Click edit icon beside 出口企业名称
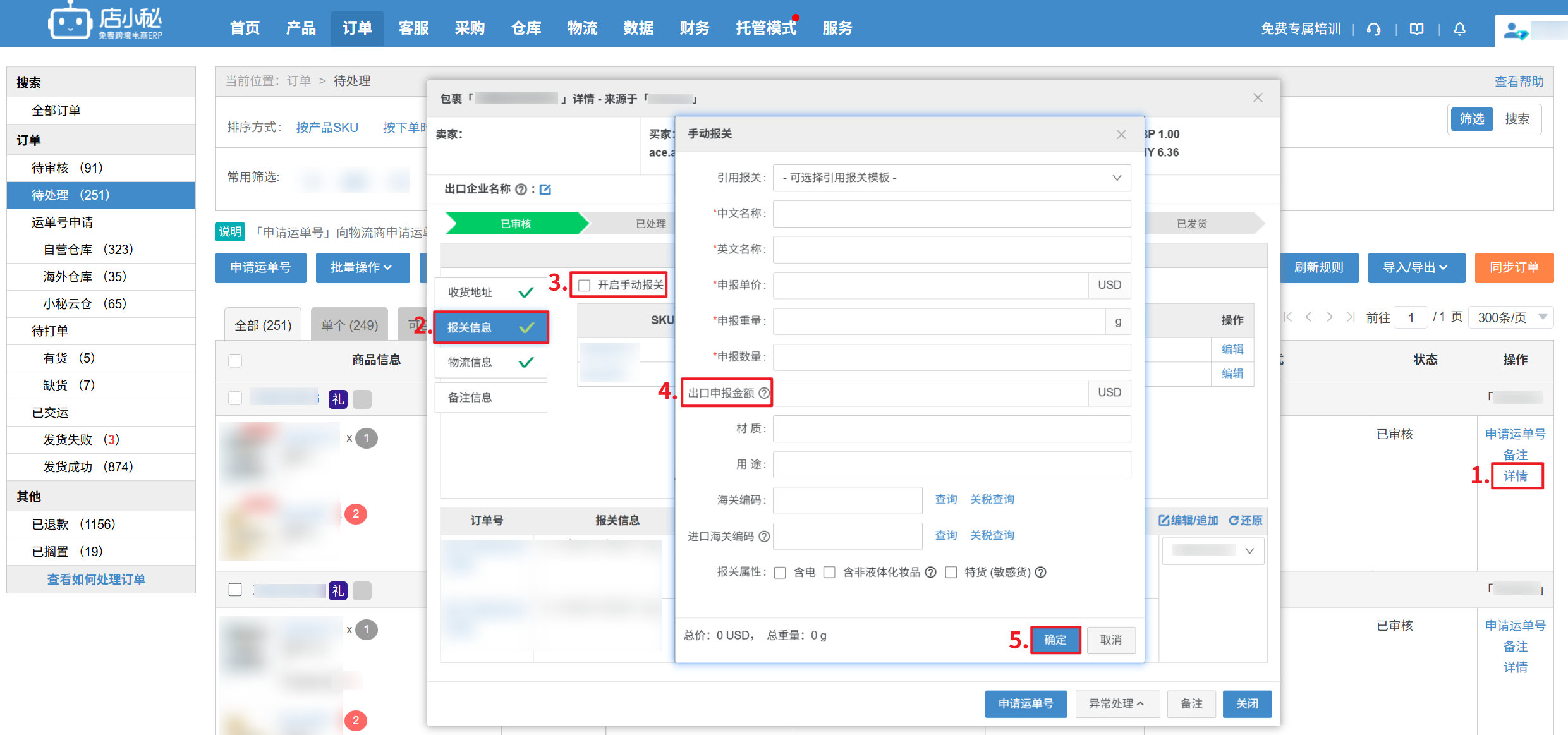Screen dimensions: 1568x735 tap(545, 190)
